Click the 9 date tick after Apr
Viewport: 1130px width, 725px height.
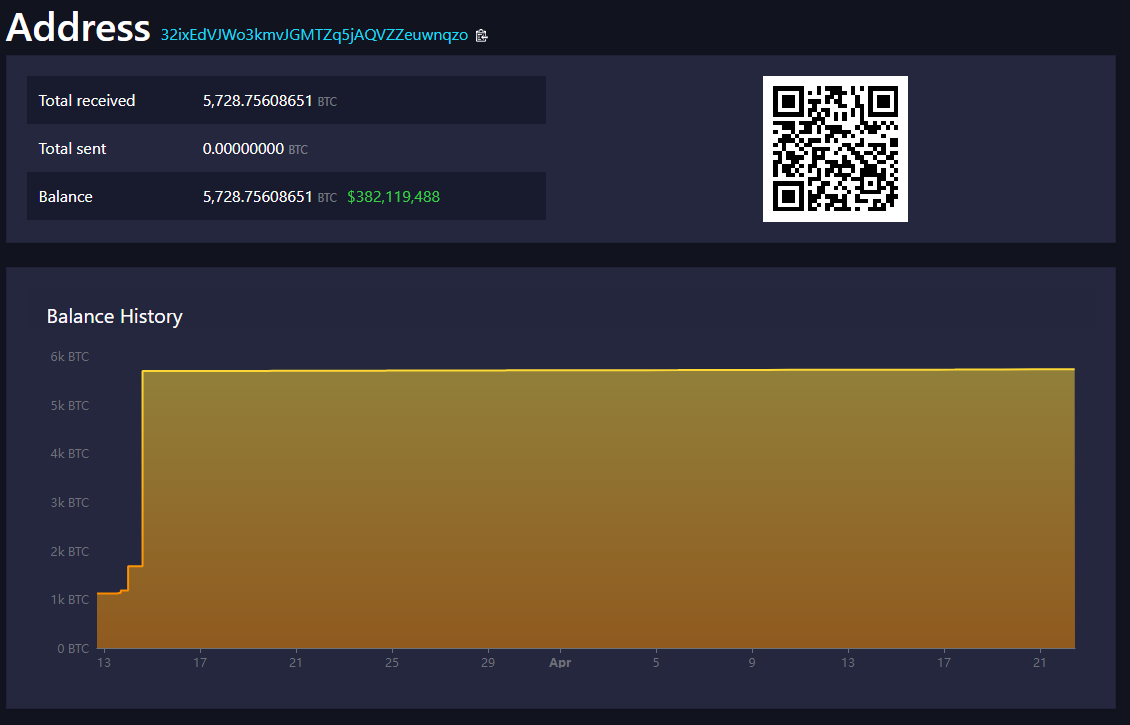[x=752, y=662]
